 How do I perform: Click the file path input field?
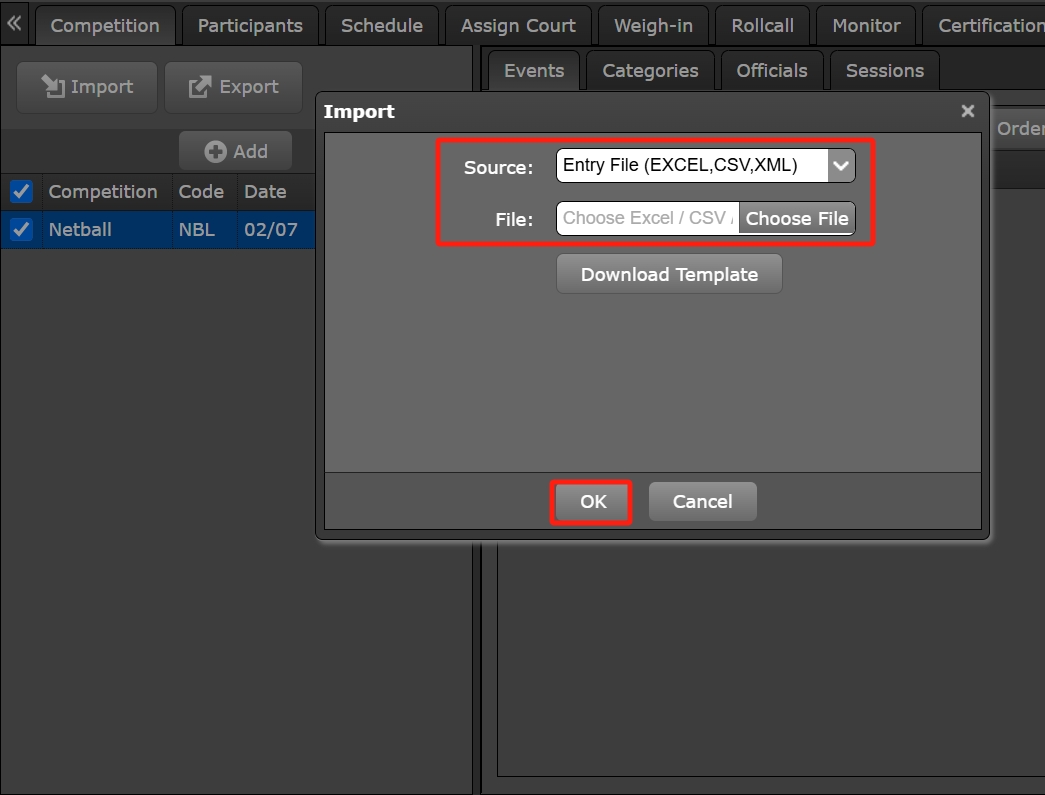click(647, 218)
